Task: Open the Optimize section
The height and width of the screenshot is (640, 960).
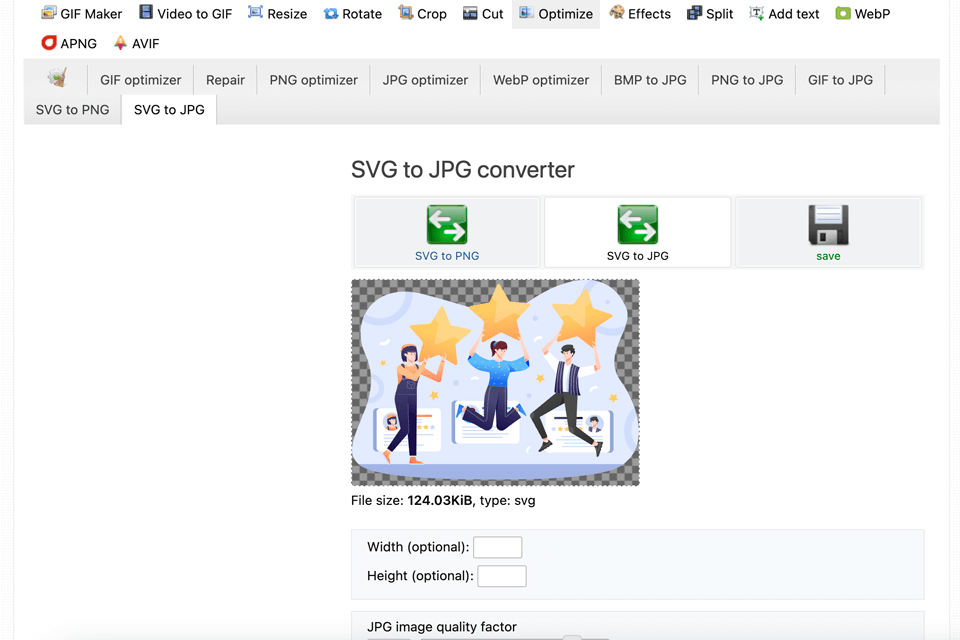Action: [x=556, y=13]
